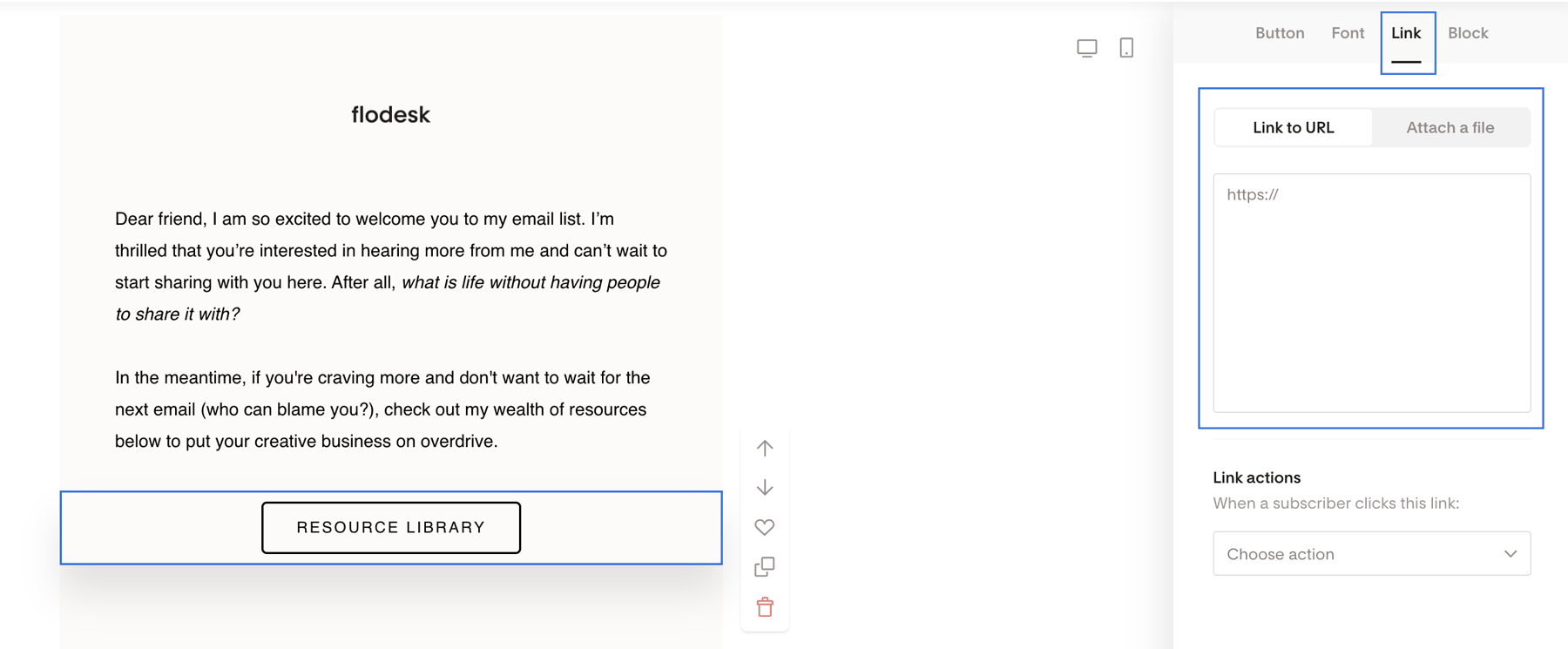Delete block using red trash icon
The height and width of the screenshot is (649, 1568).
pyautogui.click(x=765, y=607)
